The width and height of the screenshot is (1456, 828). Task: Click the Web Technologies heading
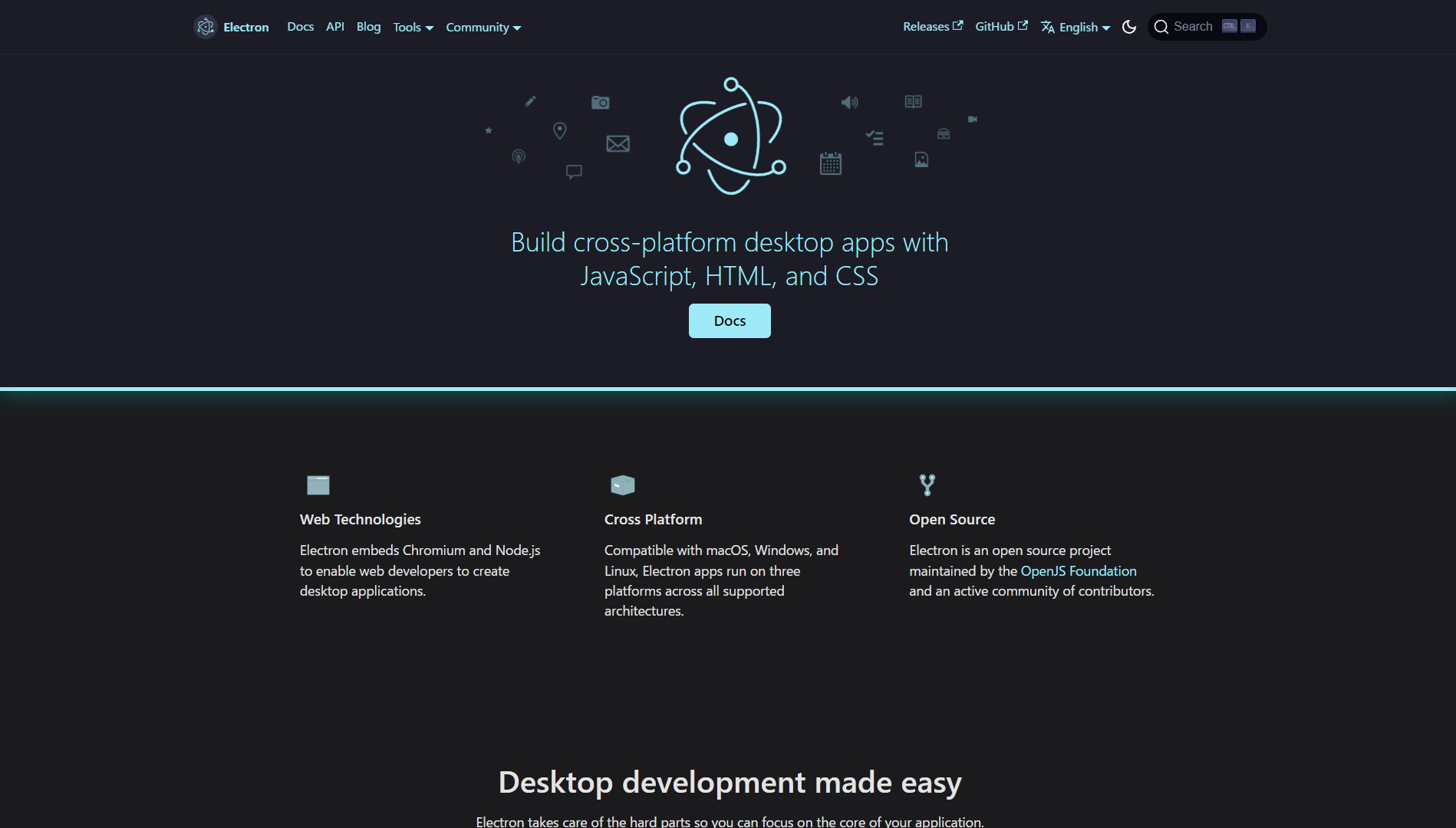tap(360, 519)
